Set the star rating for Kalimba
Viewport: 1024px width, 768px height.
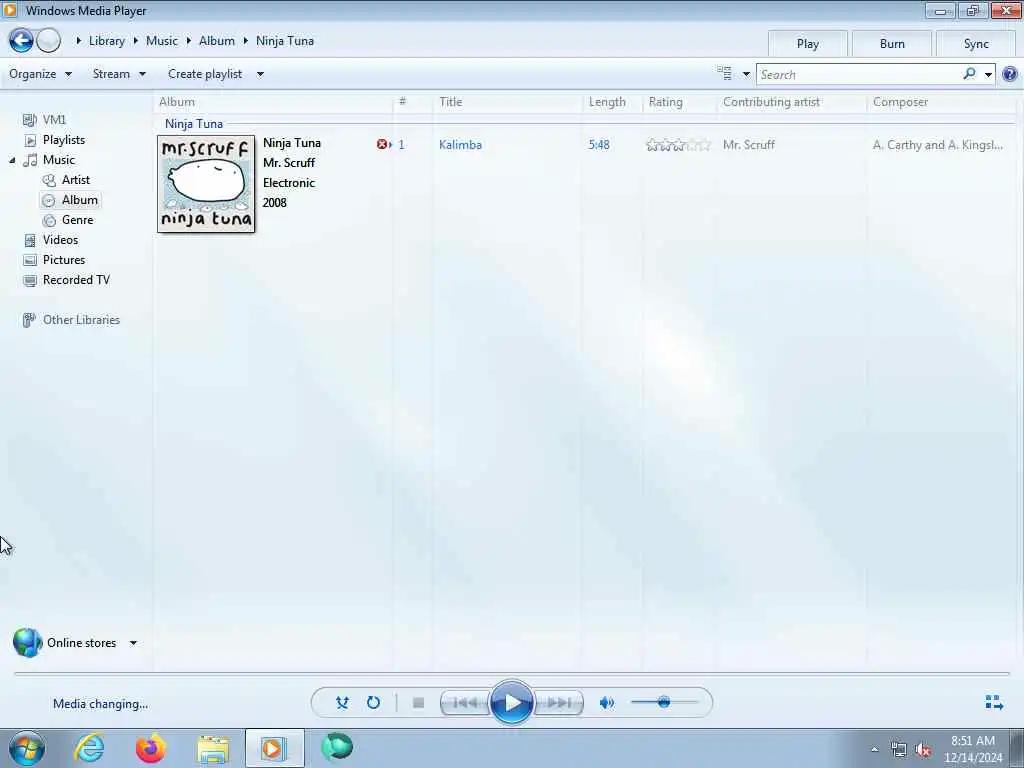(x=679, y=145)
